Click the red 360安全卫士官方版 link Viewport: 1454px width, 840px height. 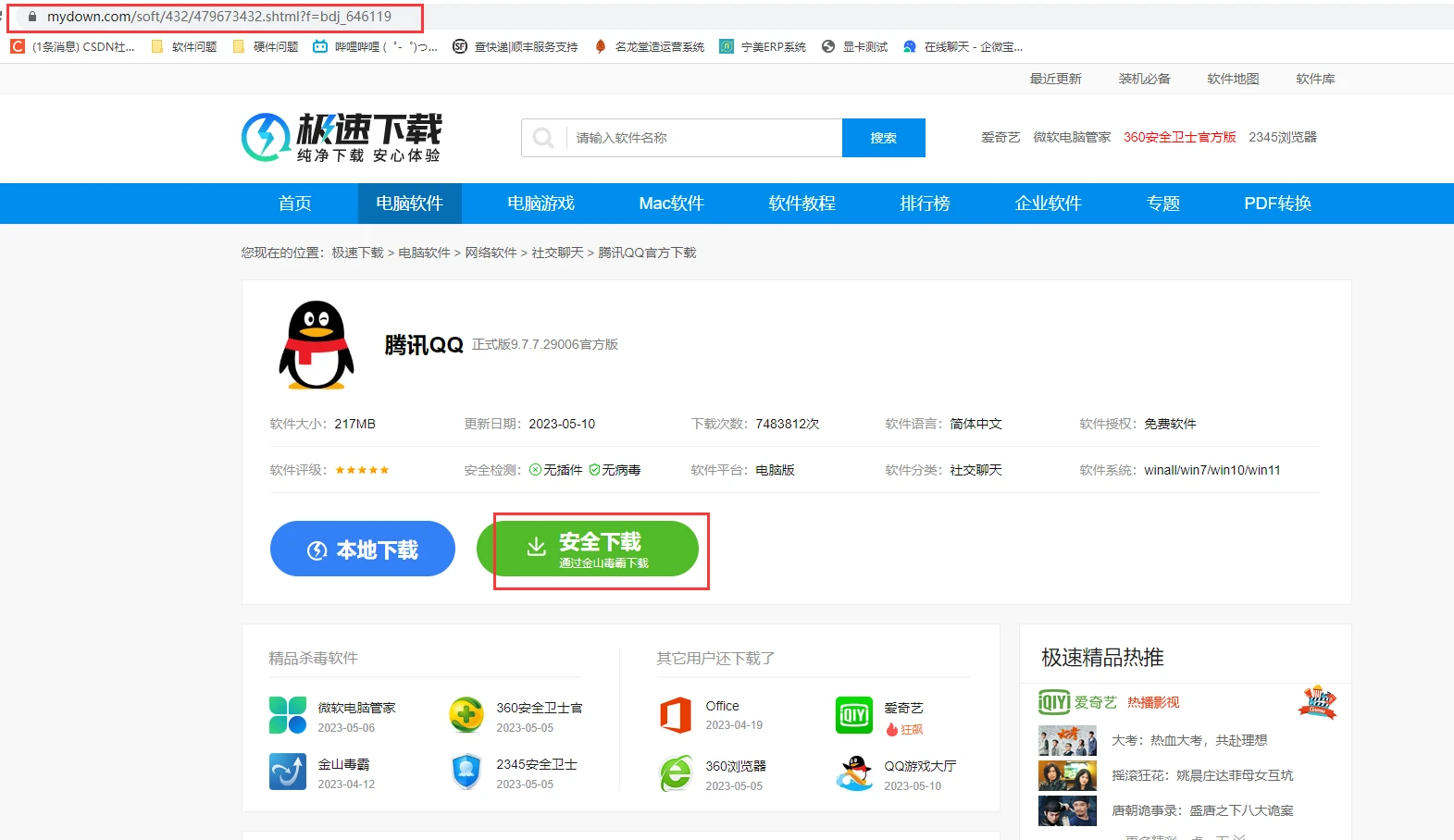coord(1180,137)
